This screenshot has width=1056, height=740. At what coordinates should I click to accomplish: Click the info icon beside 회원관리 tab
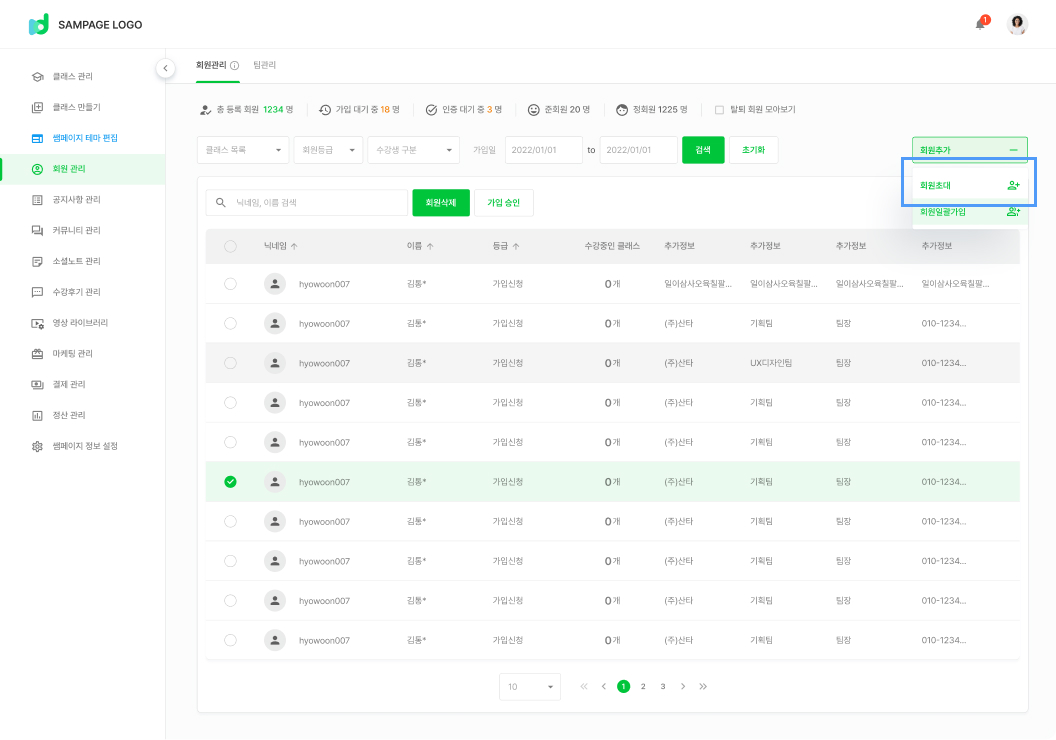(x=235, y=66)
